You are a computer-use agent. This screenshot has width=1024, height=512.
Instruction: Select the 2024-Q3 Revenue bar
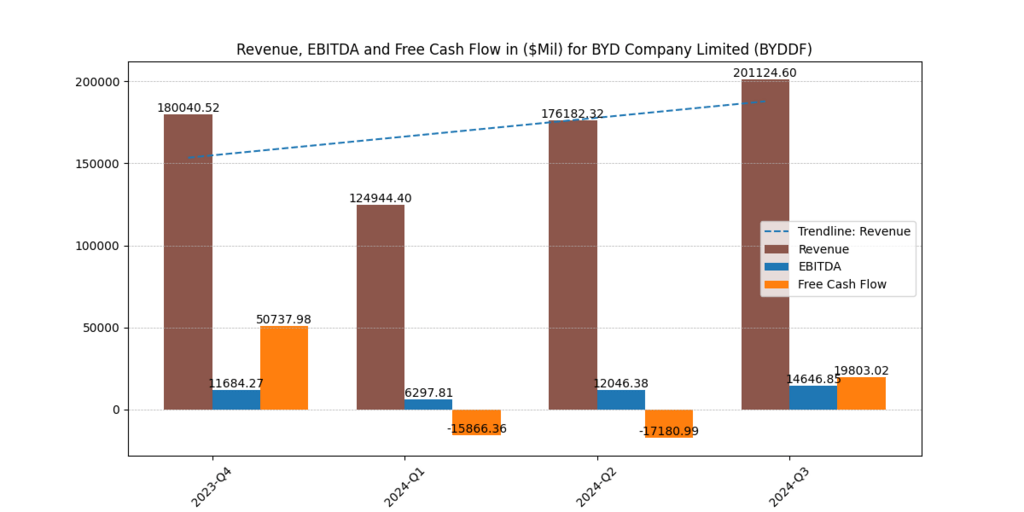(x=765, y=245)
